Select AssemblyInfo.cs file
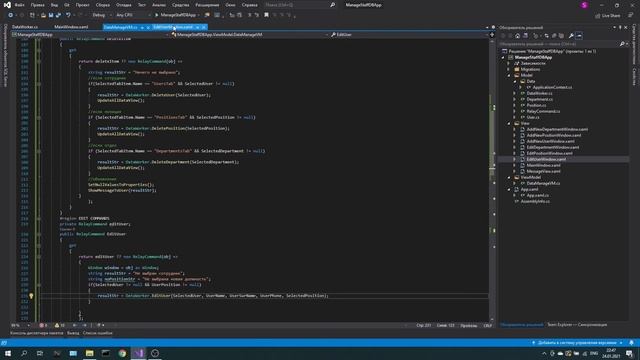Viewport: 640px width, 360px height. click(x=535, y=201)
